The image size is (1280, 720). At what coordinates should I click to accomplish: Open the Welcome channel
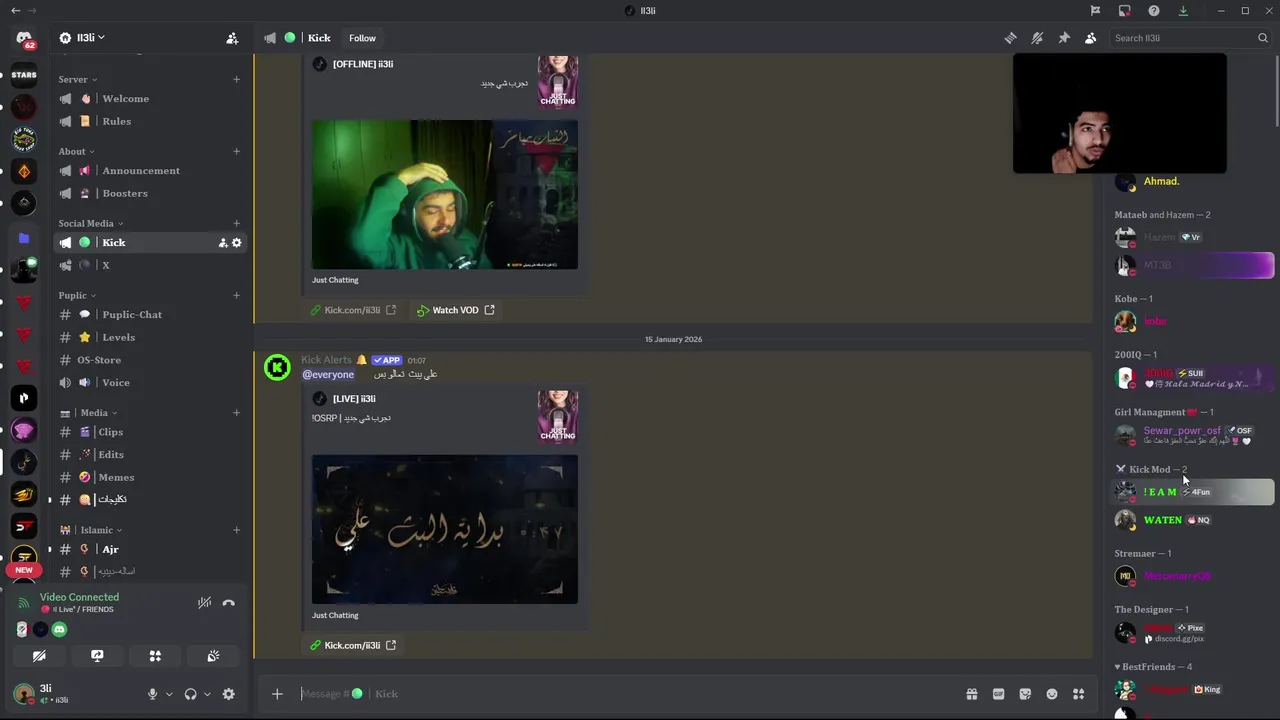pos(150,98)
